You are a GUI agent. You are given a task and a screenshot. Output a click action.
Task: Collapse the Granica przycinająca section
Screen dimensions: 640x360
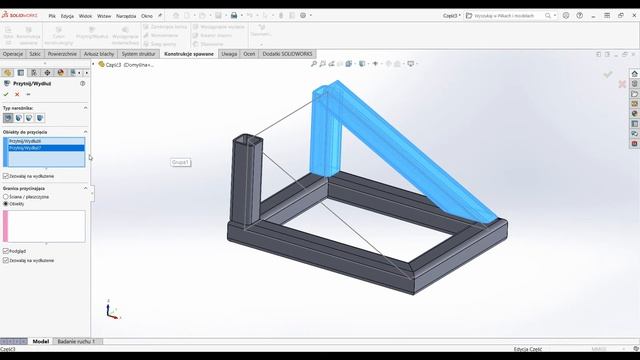[85, 188]
